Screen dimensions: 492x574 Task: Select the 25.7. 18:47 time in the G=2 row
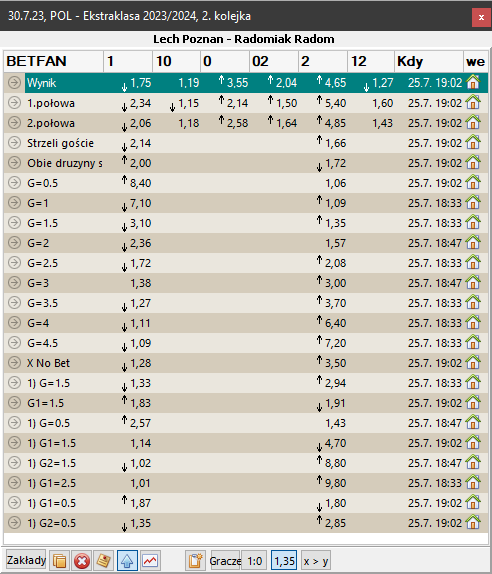click(x=435, y=243)
